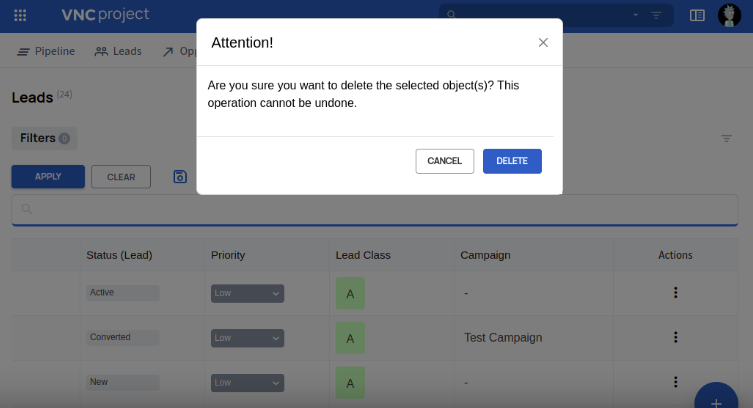753x408 pixels.
Task: Switch to the Pipeline tab
Action: (x=47, y=51)
